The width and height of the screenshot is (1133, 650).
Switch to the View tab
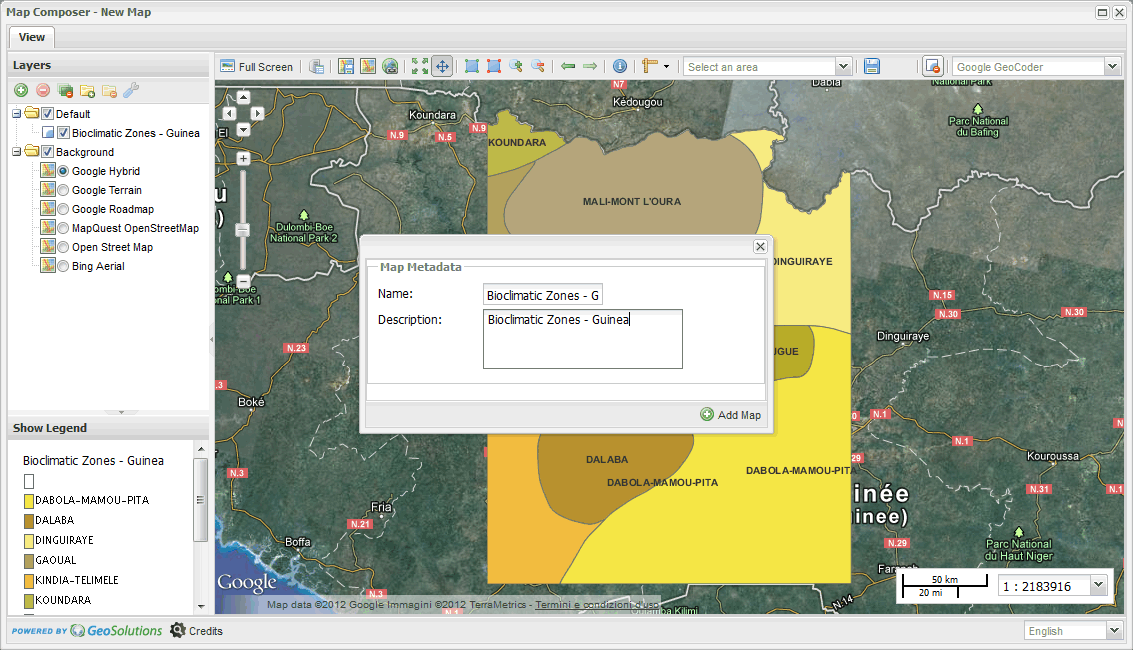tap(32, 37)
